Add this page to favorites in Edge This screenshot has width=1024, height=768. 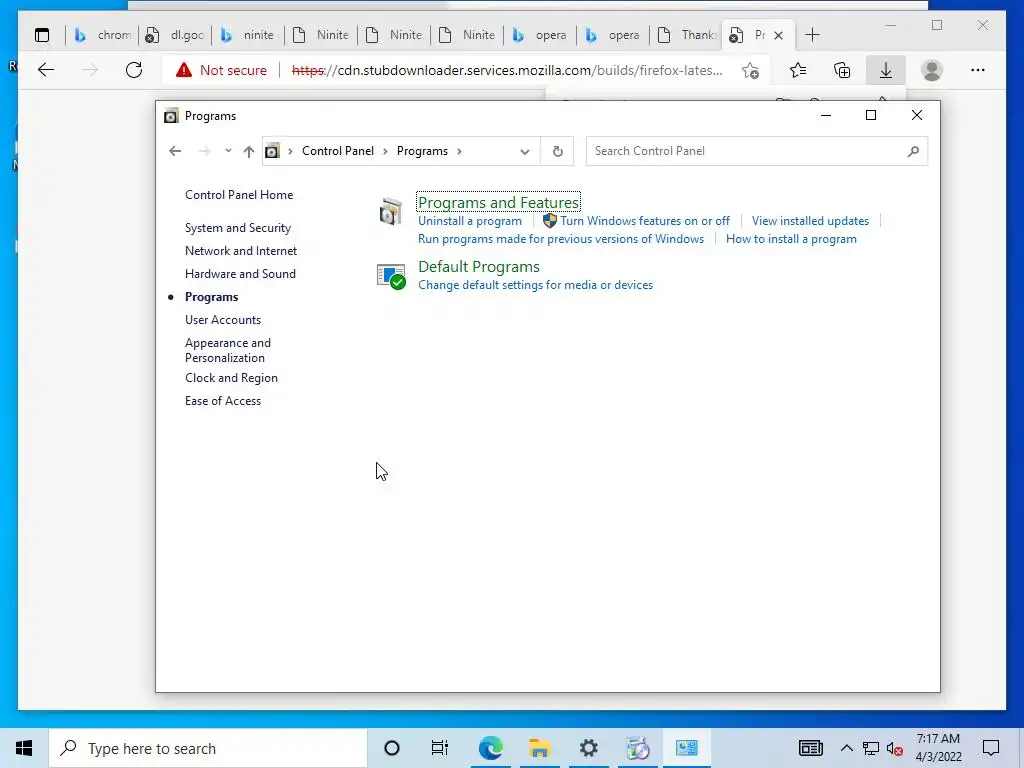click(750, 70)
